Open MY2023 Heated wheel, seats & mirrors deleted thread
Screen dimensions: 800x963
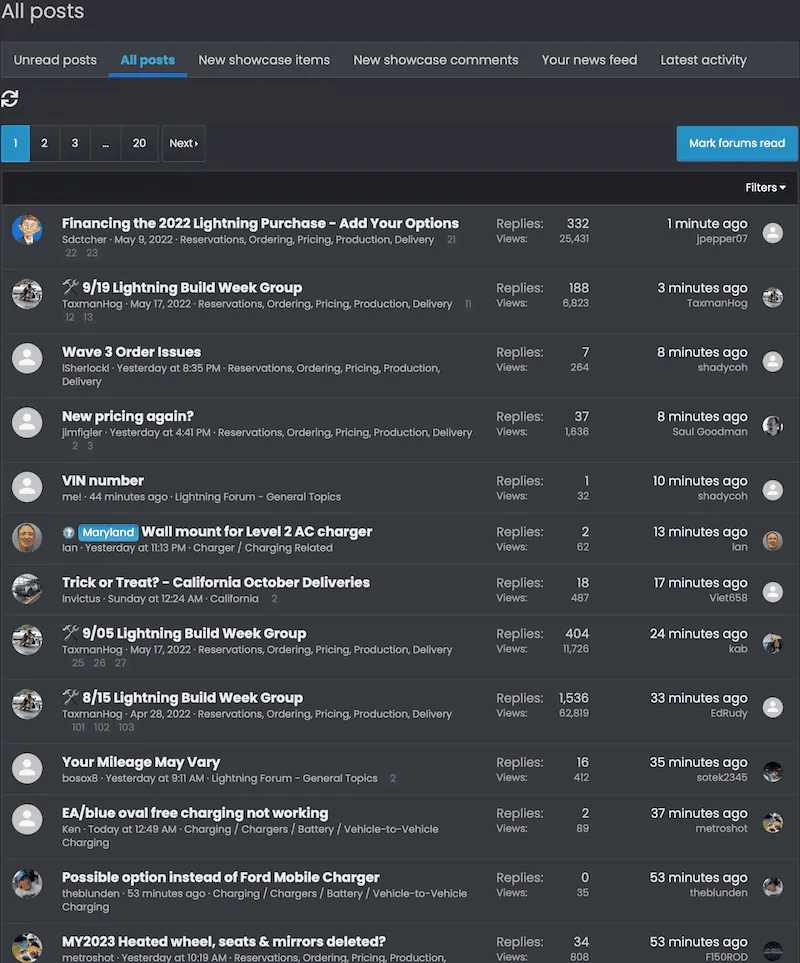(x=224, y=942)
